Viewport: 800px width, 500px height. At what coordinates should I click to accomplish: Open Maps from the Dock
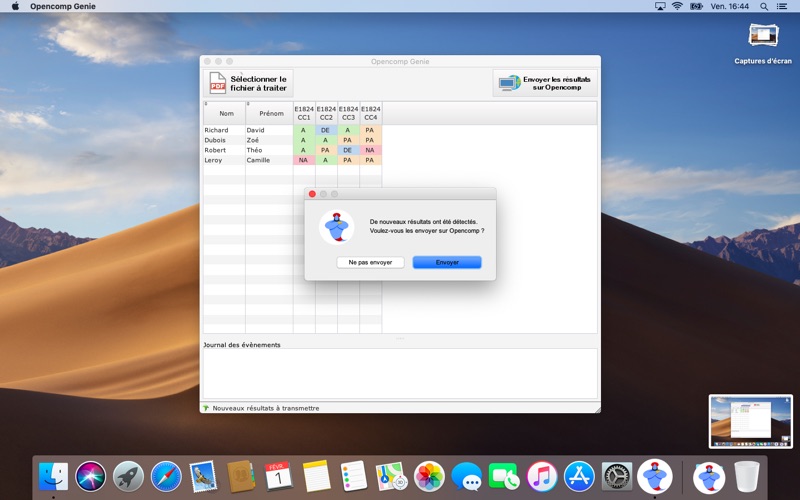391,477
